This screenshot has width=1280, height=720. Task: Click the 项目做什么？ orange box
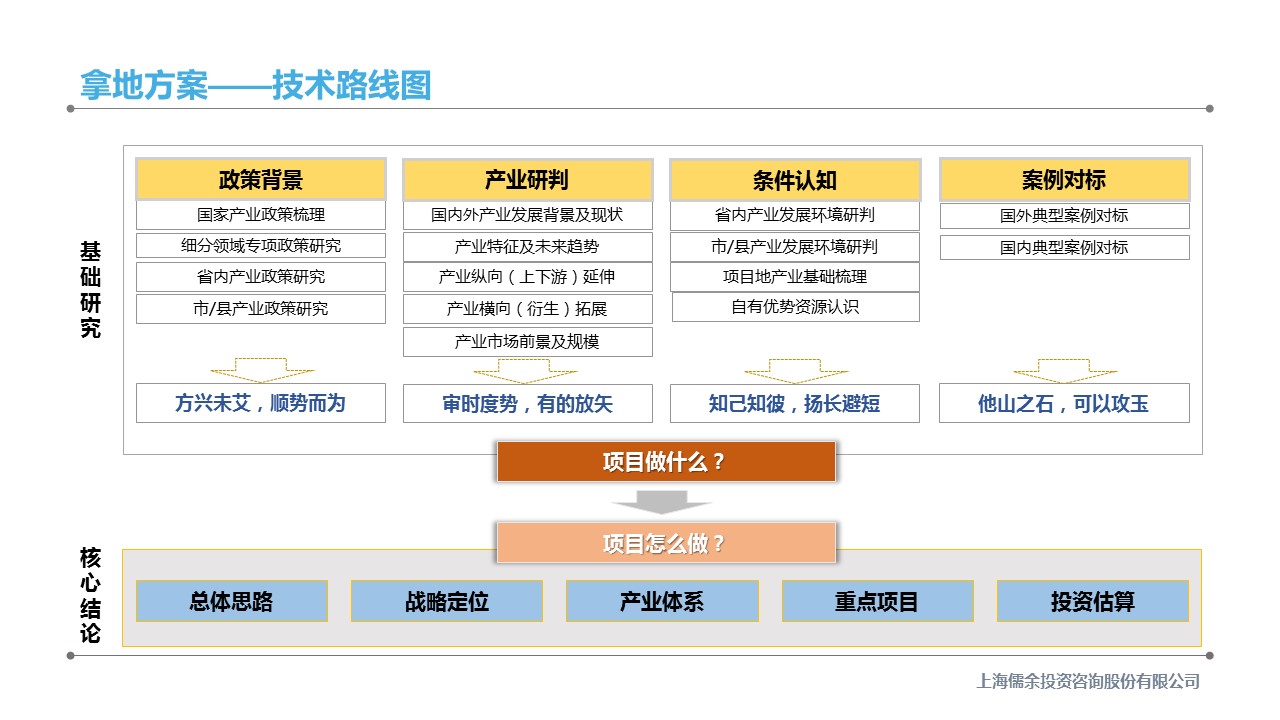(665, 462)
